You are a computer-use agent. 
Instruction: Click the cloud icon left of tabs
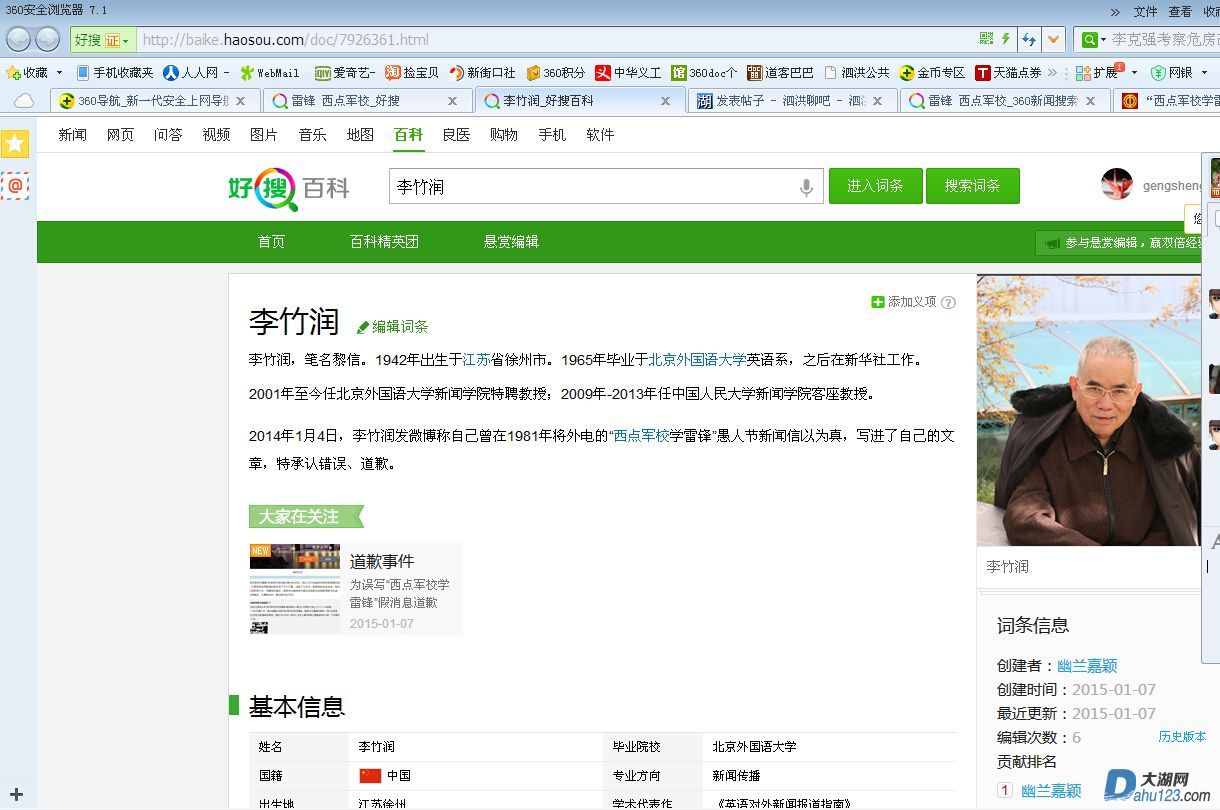coord(24,101)
